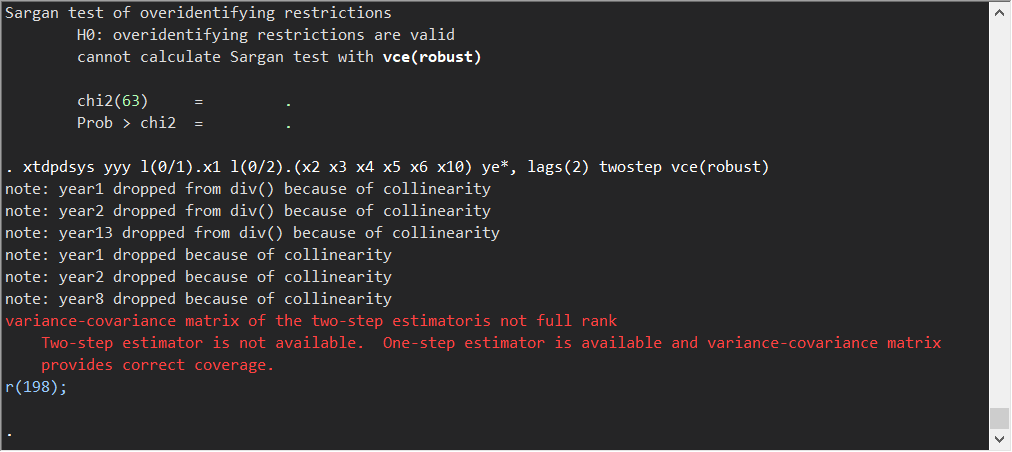Click the red variance-covariance matrix error line

[311, 321]
